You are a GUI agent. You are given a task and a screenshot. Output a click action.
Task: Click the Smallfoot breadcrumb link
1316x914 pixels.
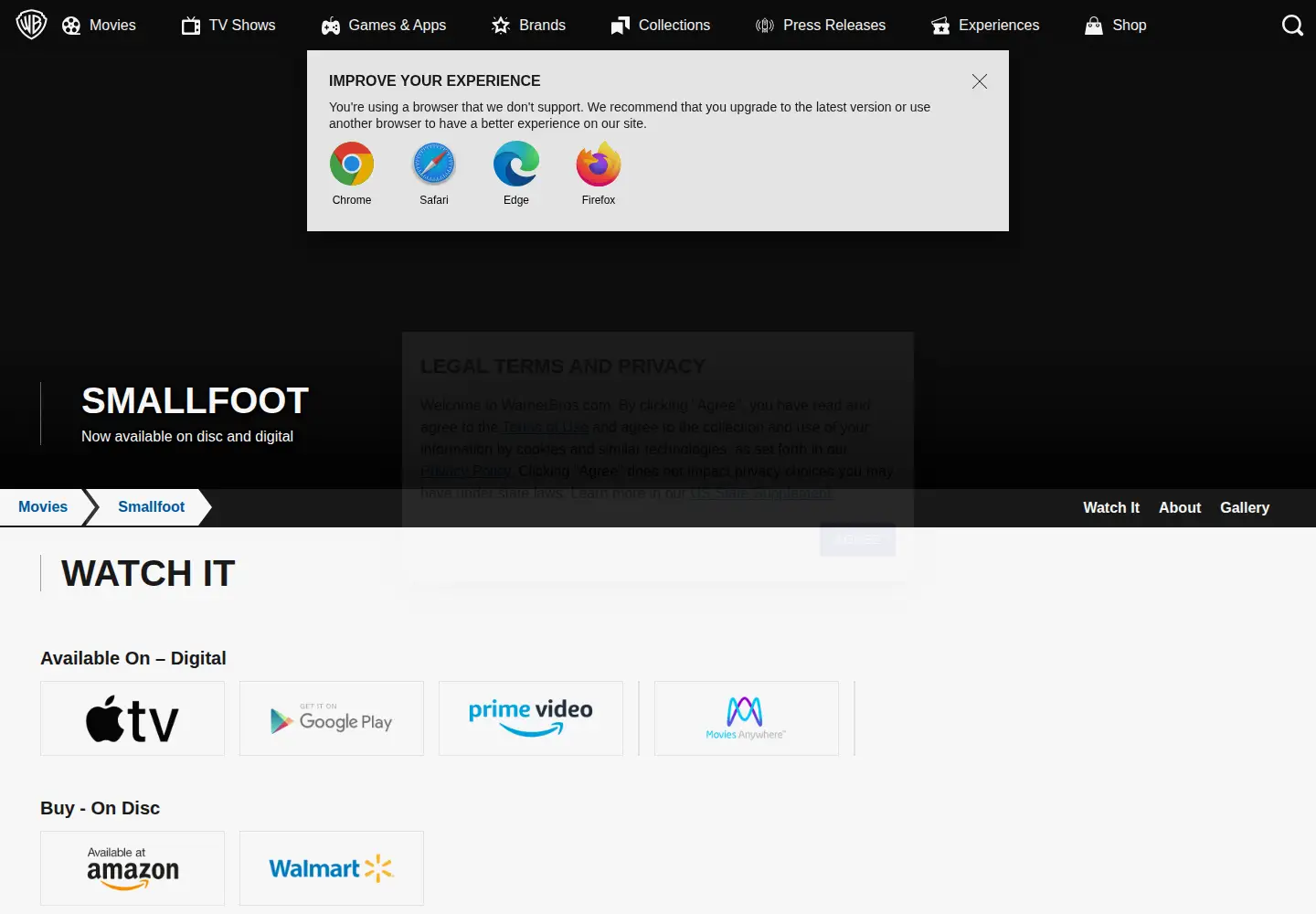[x=151, y=507]
